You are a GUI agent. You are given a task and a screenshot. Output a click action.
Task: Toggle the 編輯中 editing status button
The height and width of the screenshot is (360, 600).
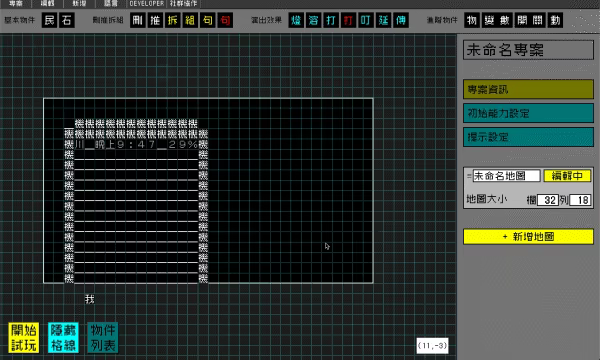(x=567, y=176)
